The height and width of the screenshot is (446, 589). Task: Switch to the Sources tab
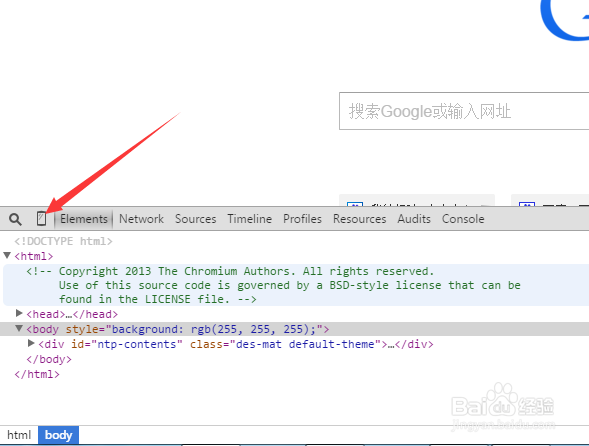coord(195,219)
